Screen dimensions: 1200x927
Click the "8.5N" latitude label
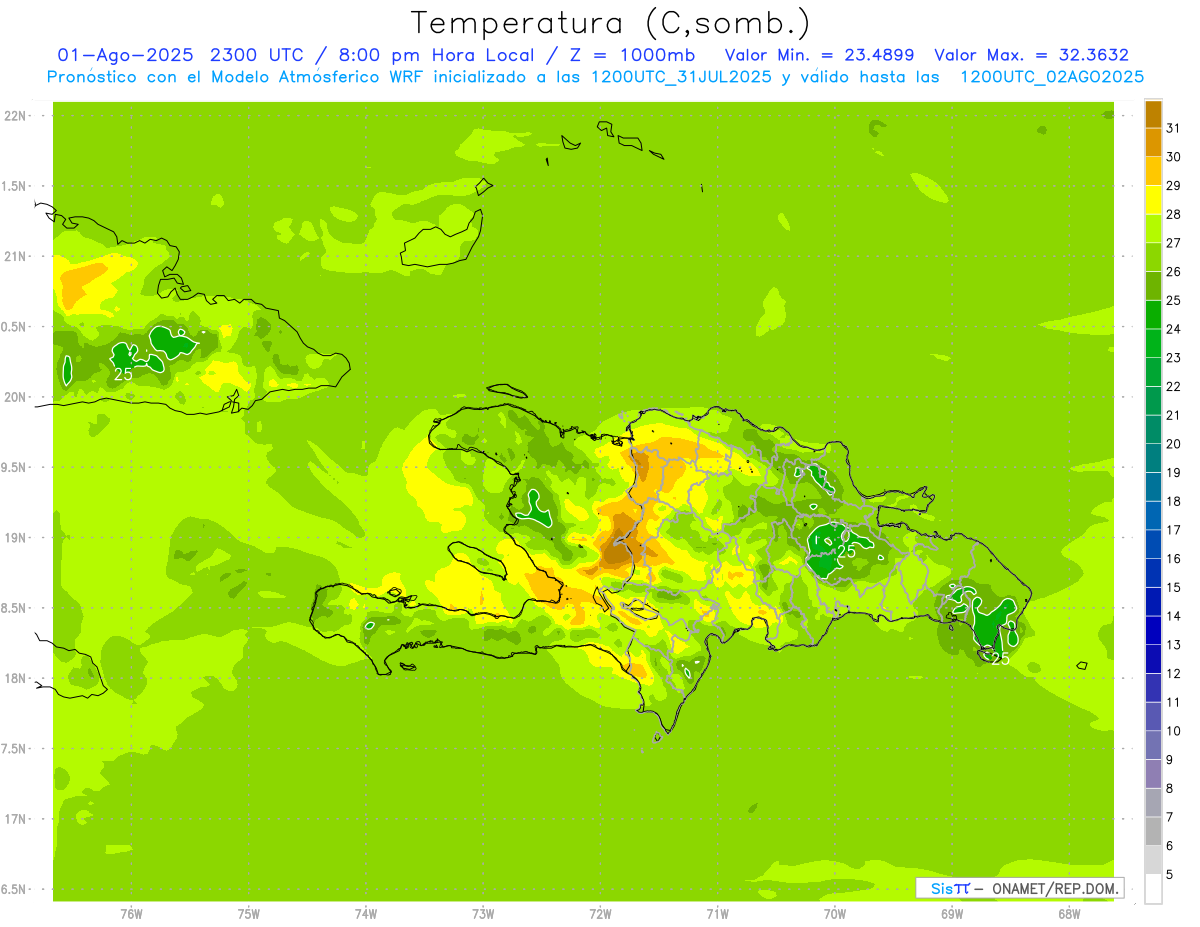[x=14, y=608]
